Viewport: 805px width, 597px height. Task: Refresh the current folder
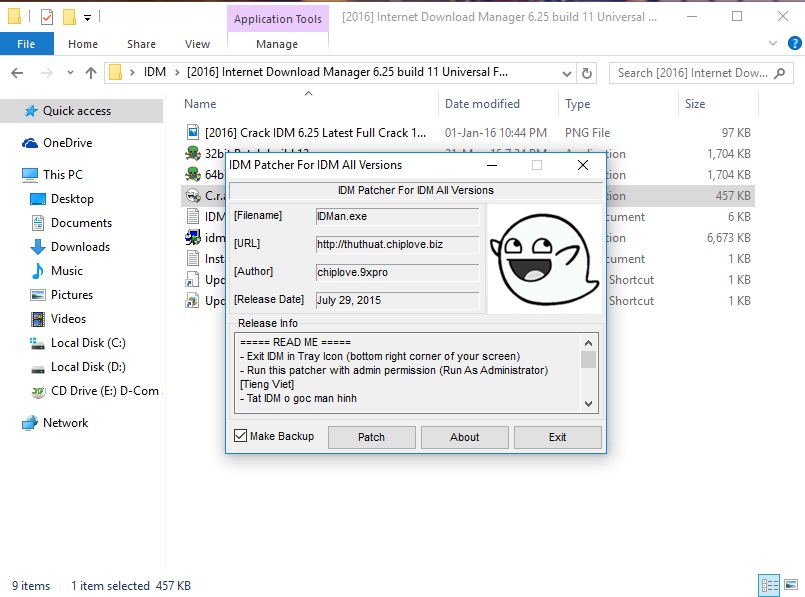pyautogui.click(x=587, y=73)
